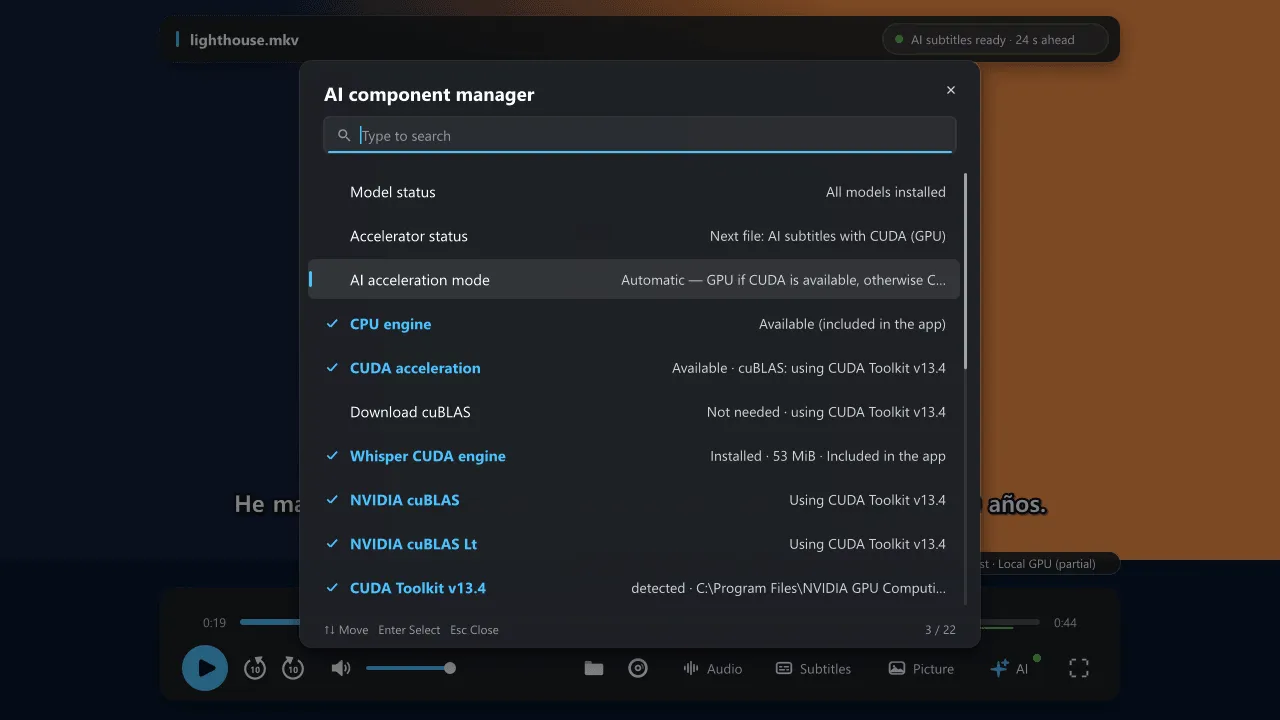This screenshot has width=1280, height=720.
Task: Open the folder icon in player bar
Action: pos(594,668)
